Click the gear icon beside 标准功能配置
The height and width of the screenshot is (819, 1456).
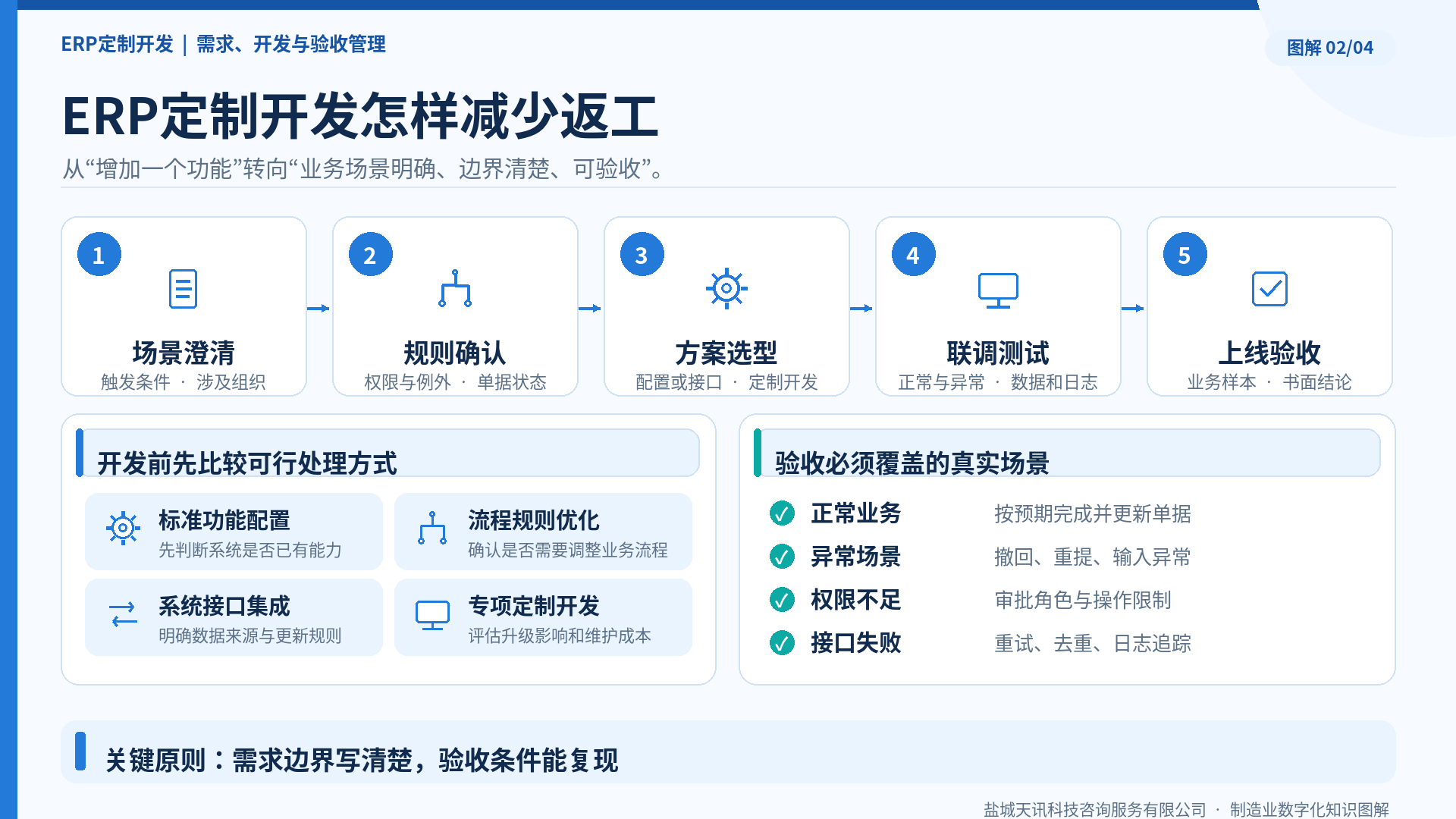coord(123,528)
